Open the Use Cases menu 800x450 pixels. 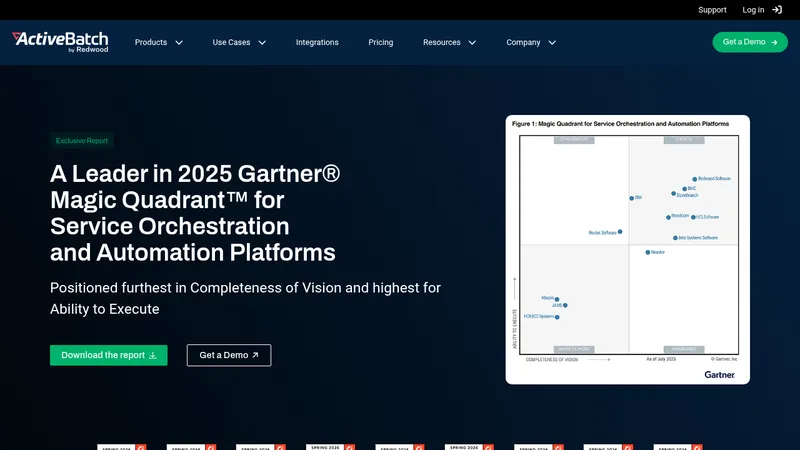pyautogui.click(x=231, y=42)
